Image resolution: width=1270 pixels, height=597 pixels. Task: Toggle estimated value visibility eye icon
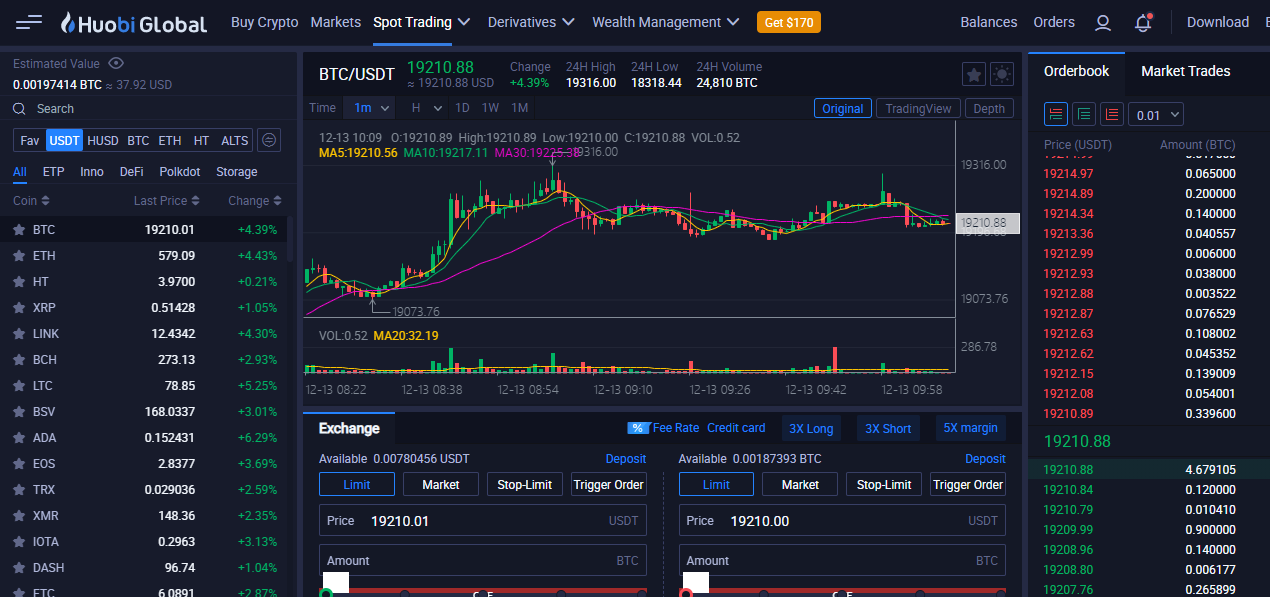[x=116, y=63]
